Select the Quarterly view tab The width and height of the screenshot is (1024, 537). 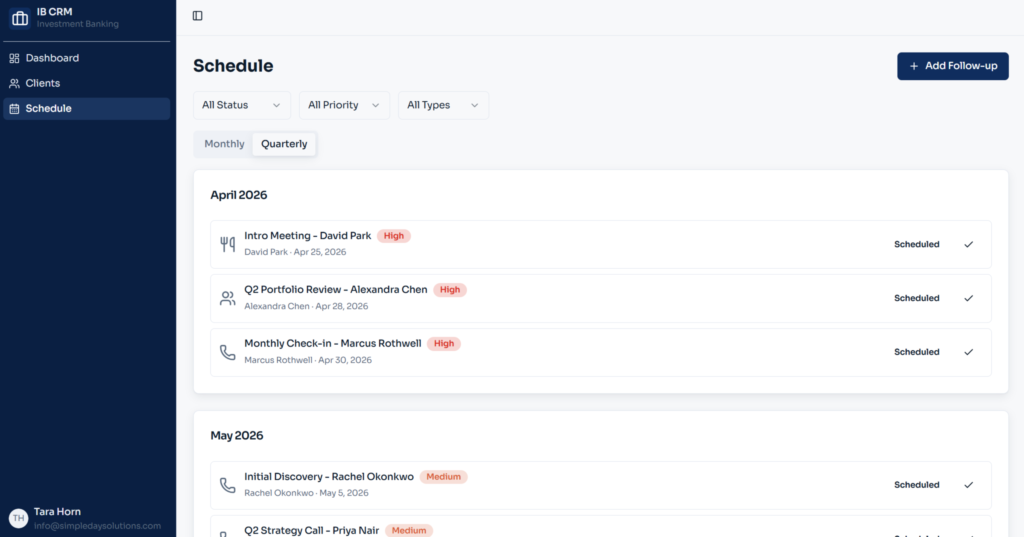pos(284,144)
